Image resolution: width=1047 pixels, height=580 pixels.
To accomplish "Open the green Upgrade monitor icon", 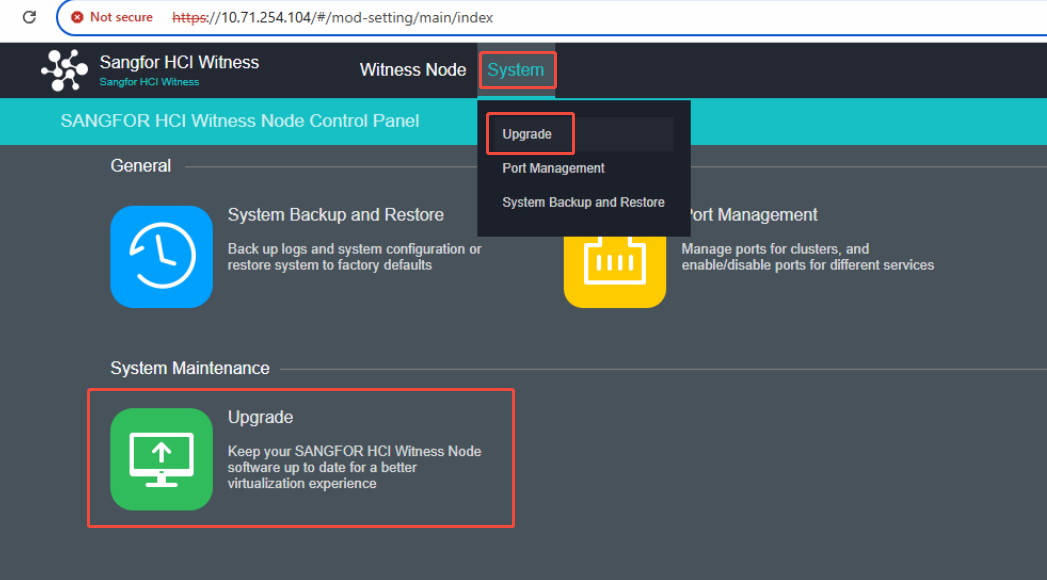I will (x=162, y=459).
